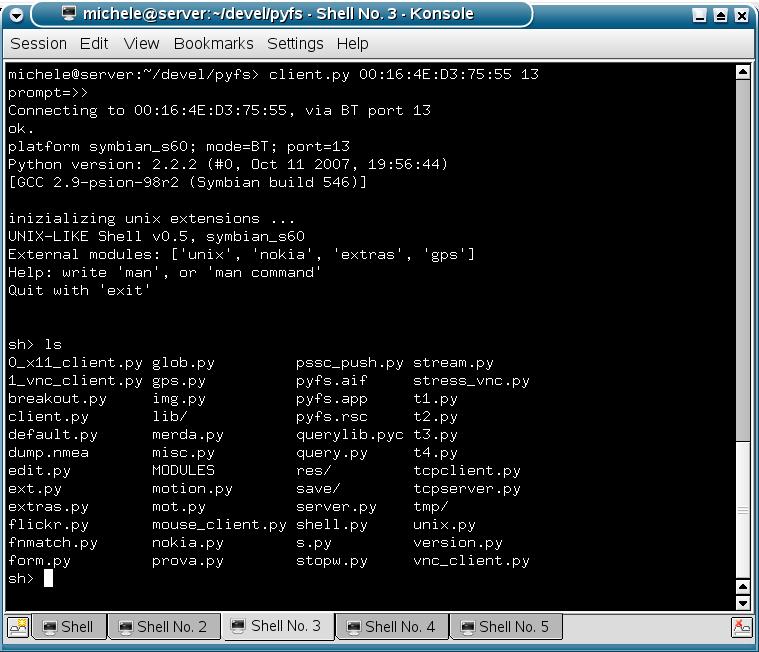The height and width of the screenshot is (652, 759).
Task: Click the file name dump.nmea
Action: pos(48,453)
